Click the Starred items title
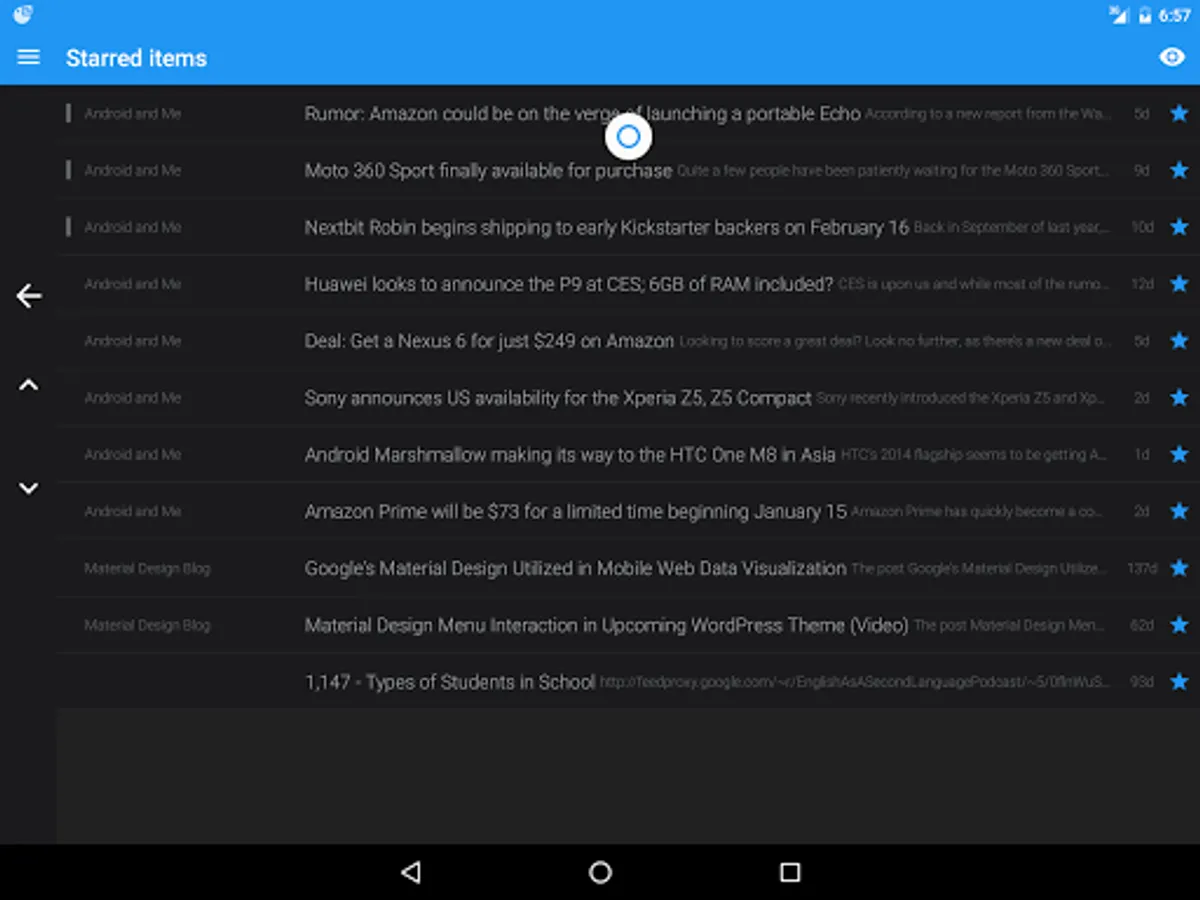This screenshot has height=900, width=1200. 136,58
